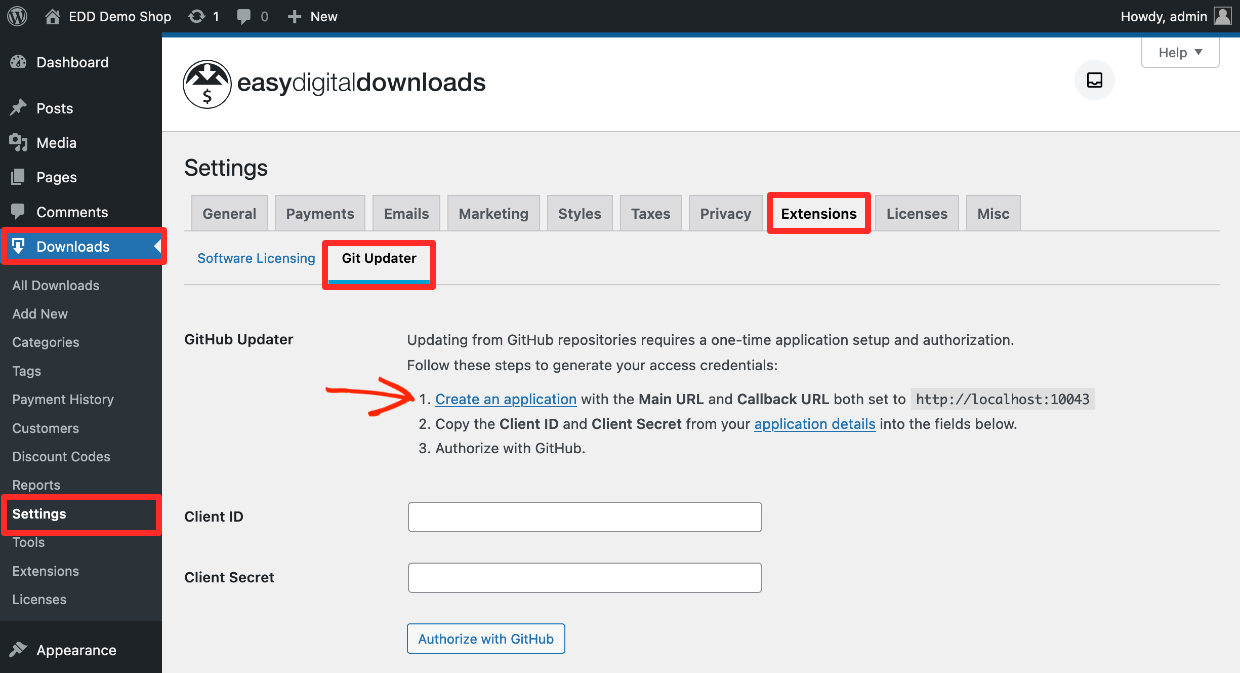Image resolution: width=1240 pixels, height=673 pixels.
Task: Click the Comments icon in the sidebar
Action: click(18, 212)
